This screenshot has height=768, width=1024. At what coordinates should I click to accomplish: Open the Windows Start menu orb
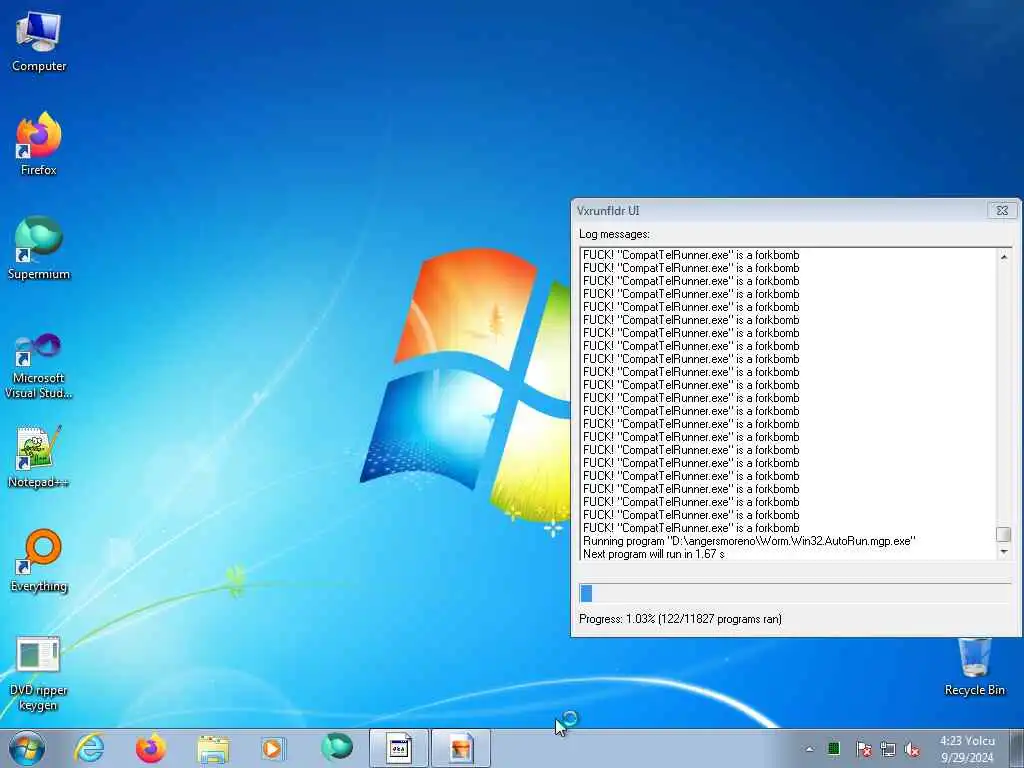pyautogui.click(x=27, y=748)
